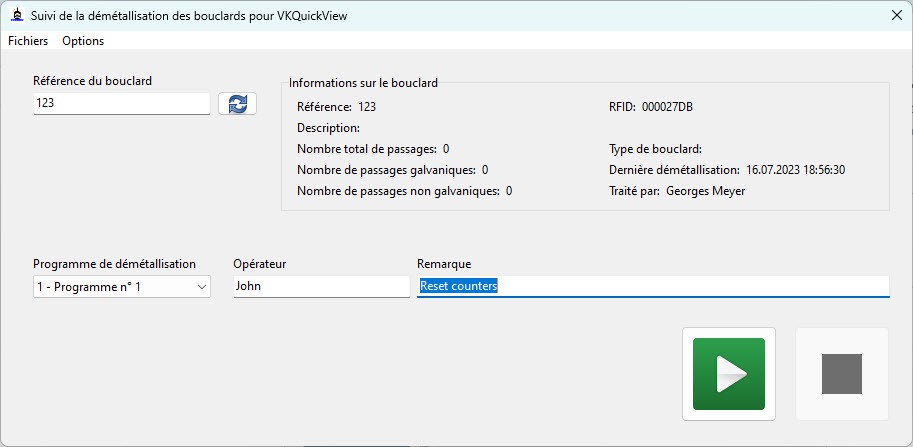Click the refresh icon beside the reference field

pyautogui.click(x=237, y=104)
